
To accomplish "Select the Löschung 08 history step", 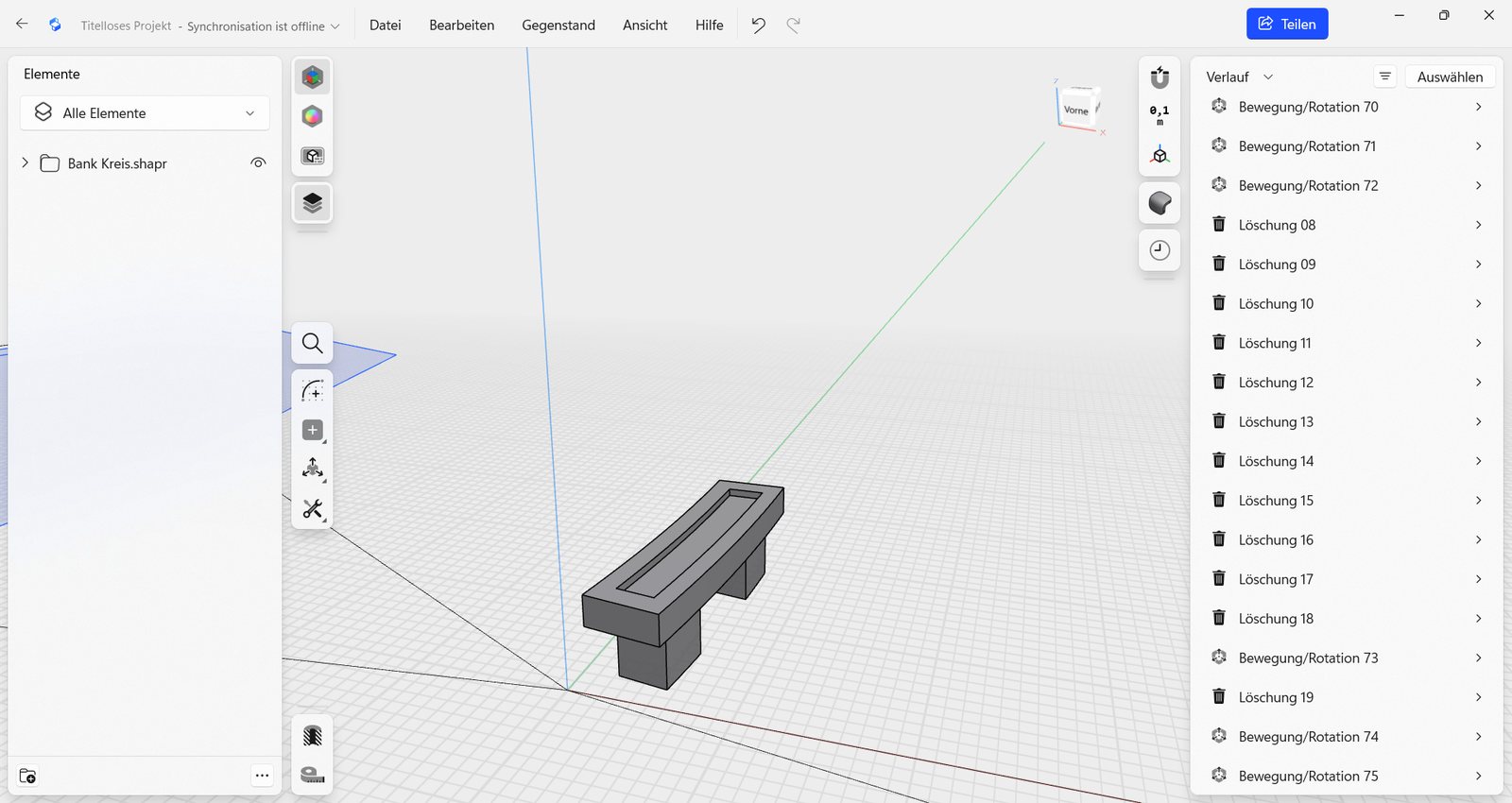I will point(1347,225).
